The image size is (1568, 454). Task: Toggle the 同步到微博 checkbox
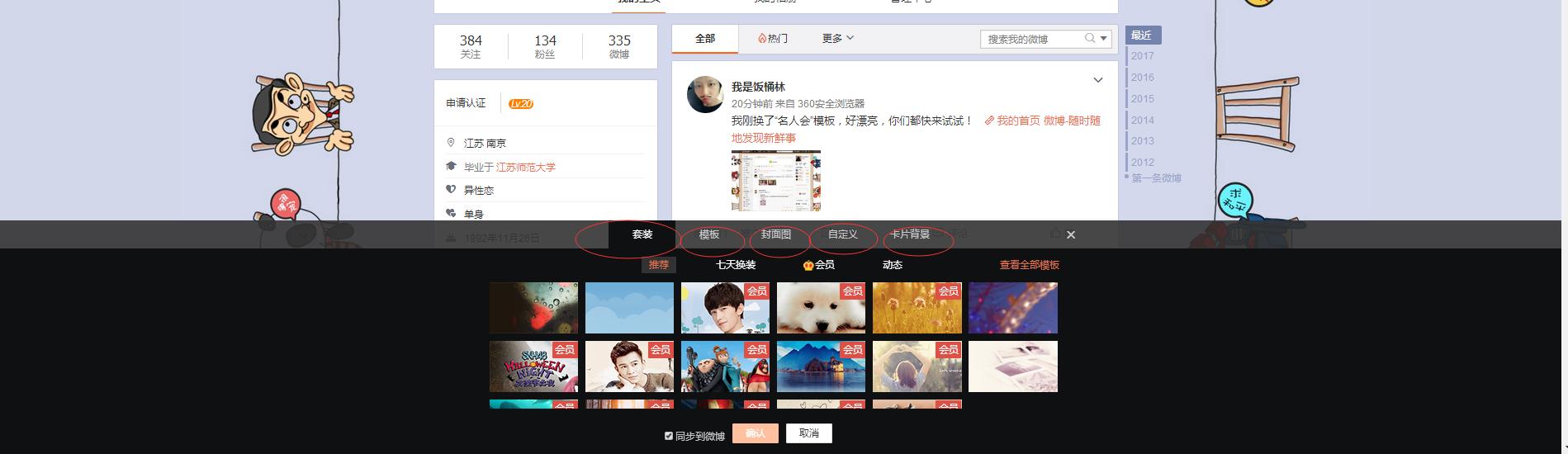pos(669,436)
